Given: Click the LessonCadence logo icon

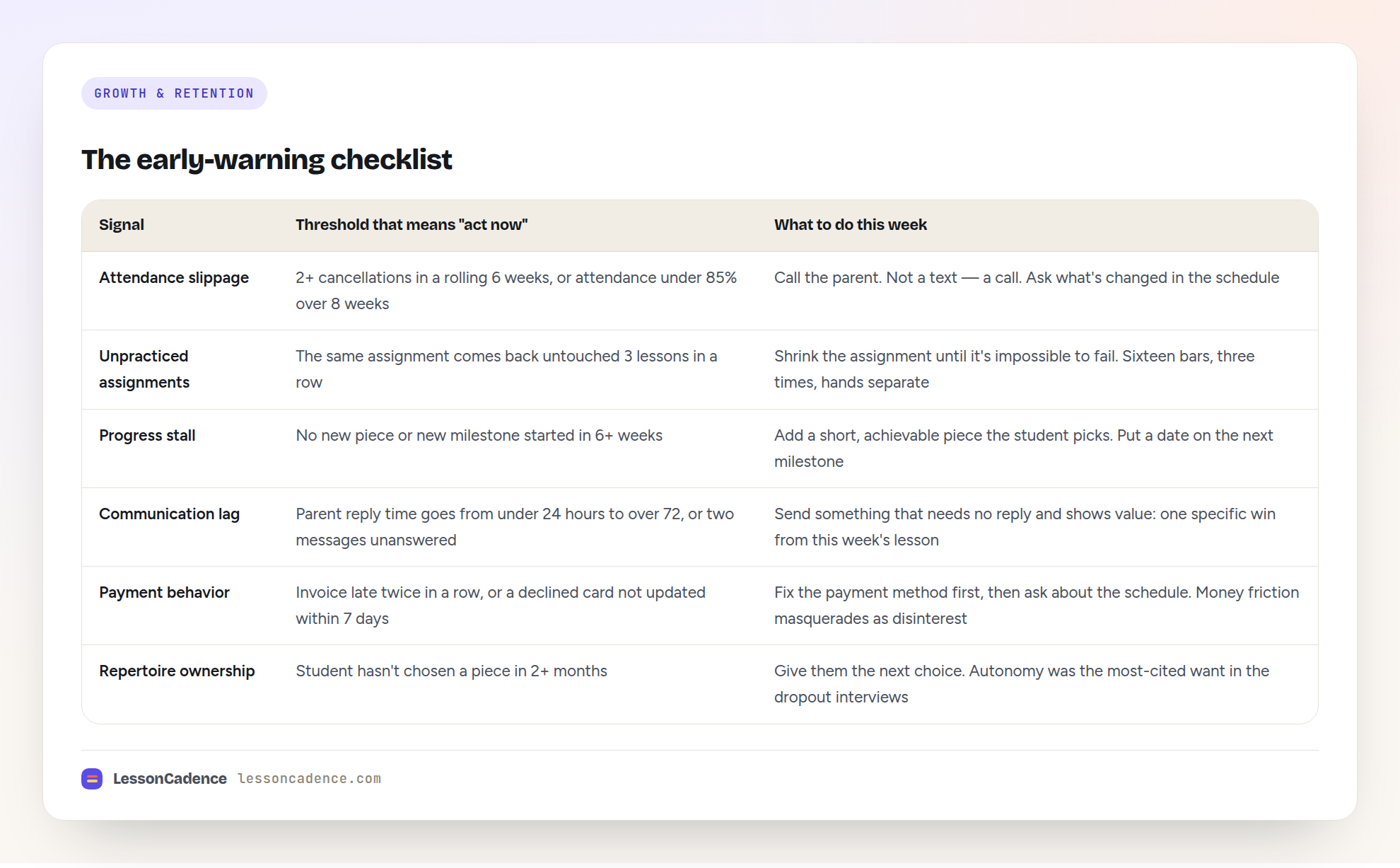Looking at the screenshot, I should pyautogui.click(x=92, y=778).
